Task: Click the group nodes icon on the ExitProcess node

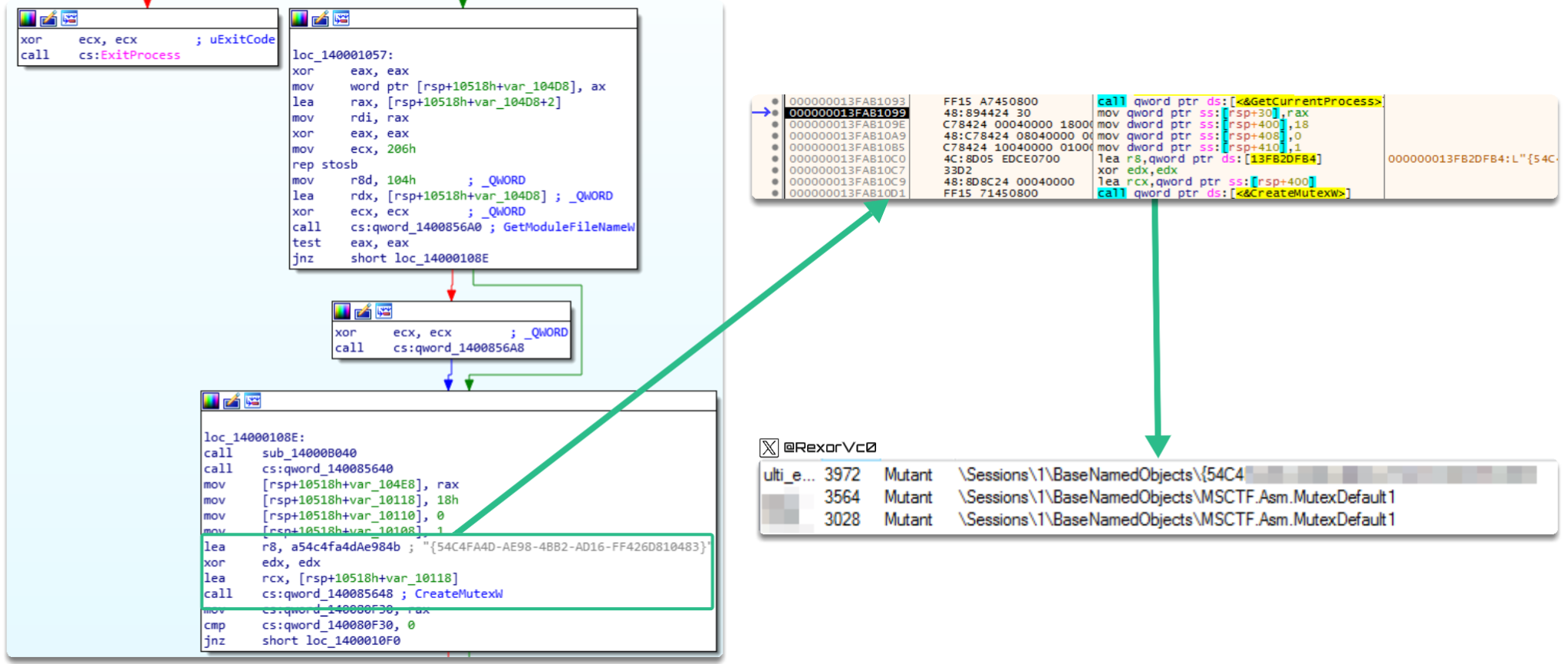Action: pos(69,18)
